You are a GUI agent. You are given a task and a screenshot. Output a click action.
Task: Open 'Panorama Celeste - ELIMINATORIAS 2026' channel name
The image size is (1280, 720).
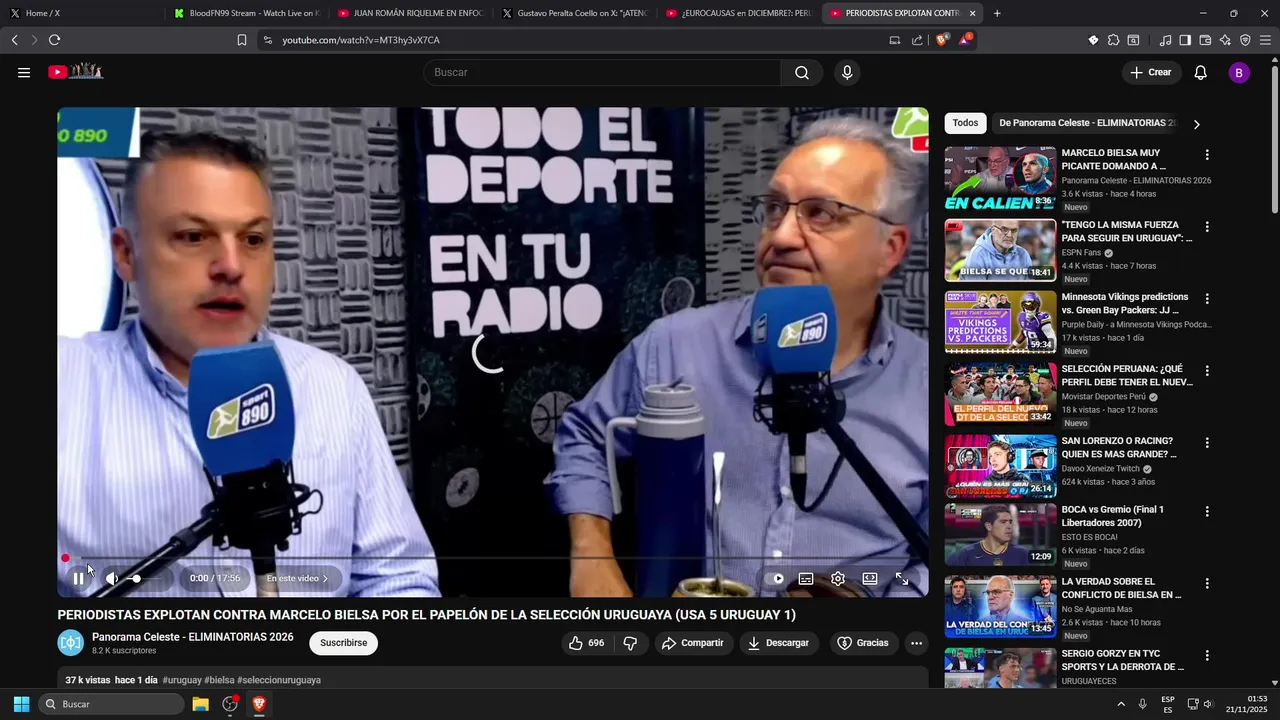(193, 637)
